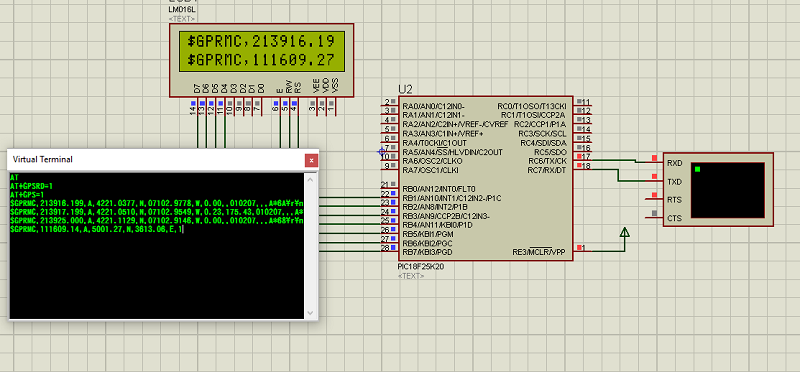
Task: Click the terminal scrollbar up arrow
Action: [x=311, y=179]
